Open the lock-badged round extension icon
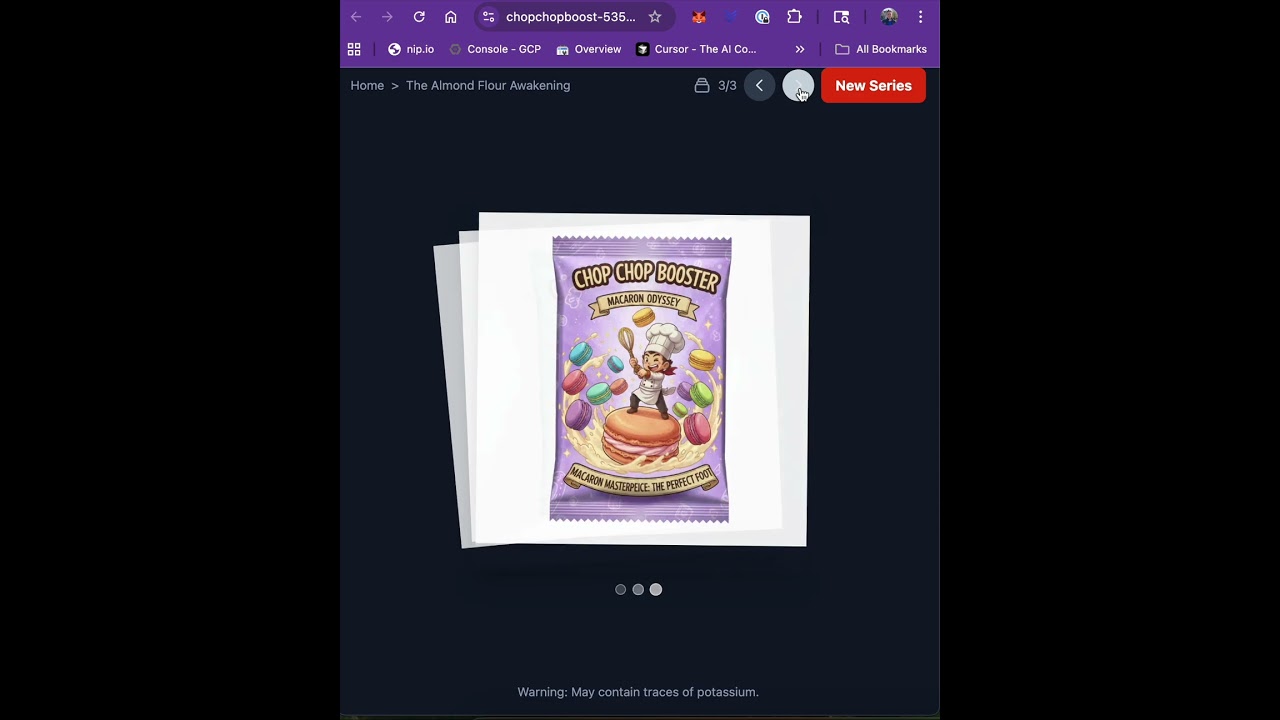 (763, 17)
